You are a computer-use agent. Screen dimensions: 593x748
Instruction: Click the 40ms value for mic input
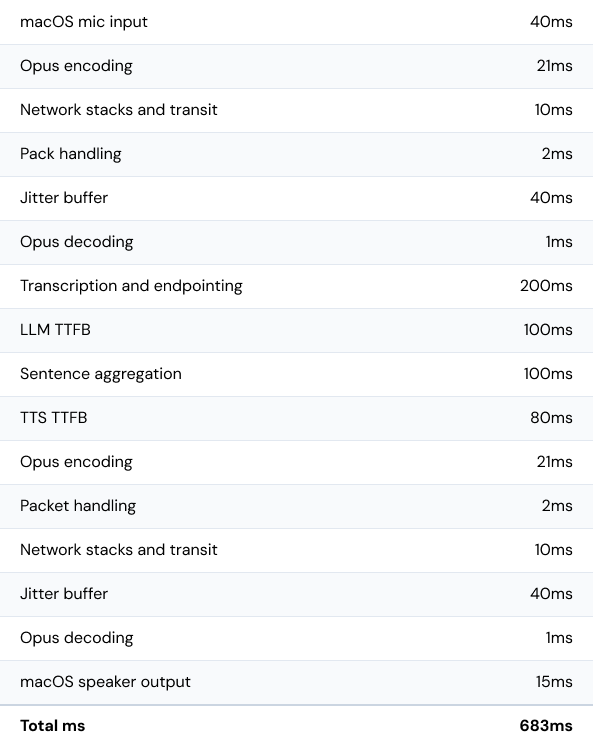(551, 22)
